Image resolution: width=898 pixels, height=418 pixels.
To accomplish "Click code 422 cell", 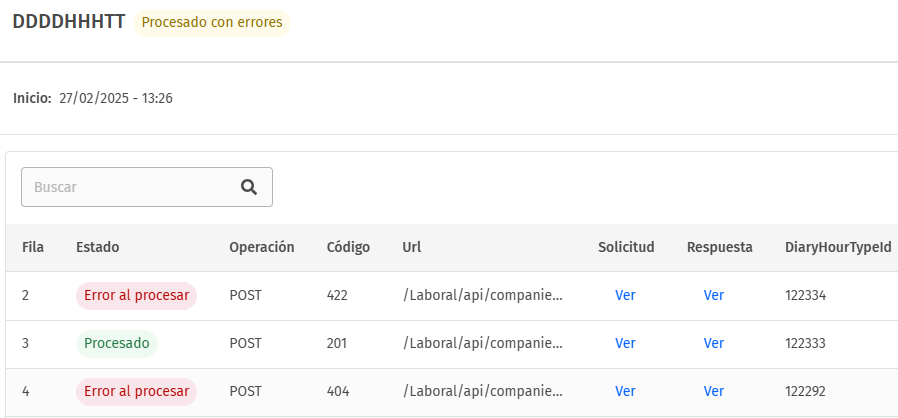I will 337,295.
